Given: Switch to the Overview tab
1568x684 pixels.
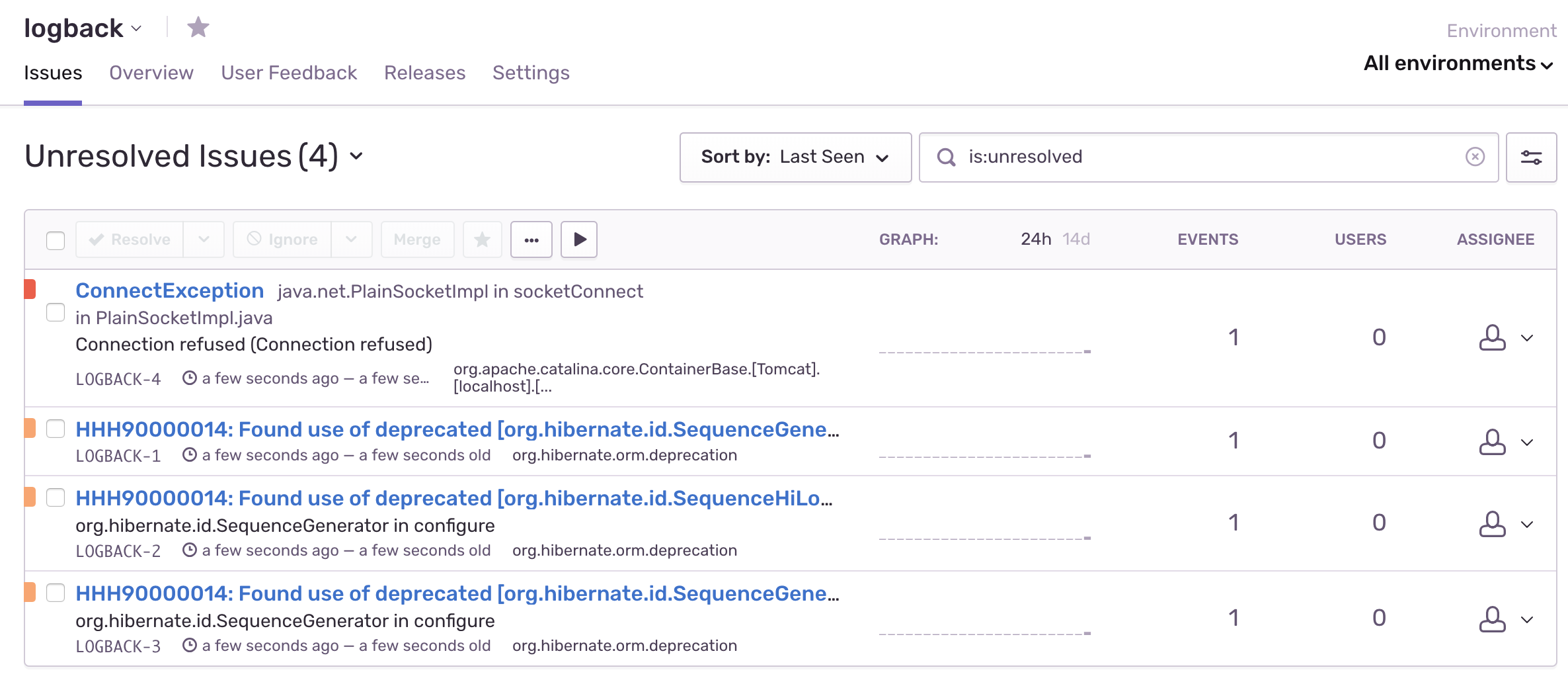Looking at the screenshot, I should tap(151, 73).
